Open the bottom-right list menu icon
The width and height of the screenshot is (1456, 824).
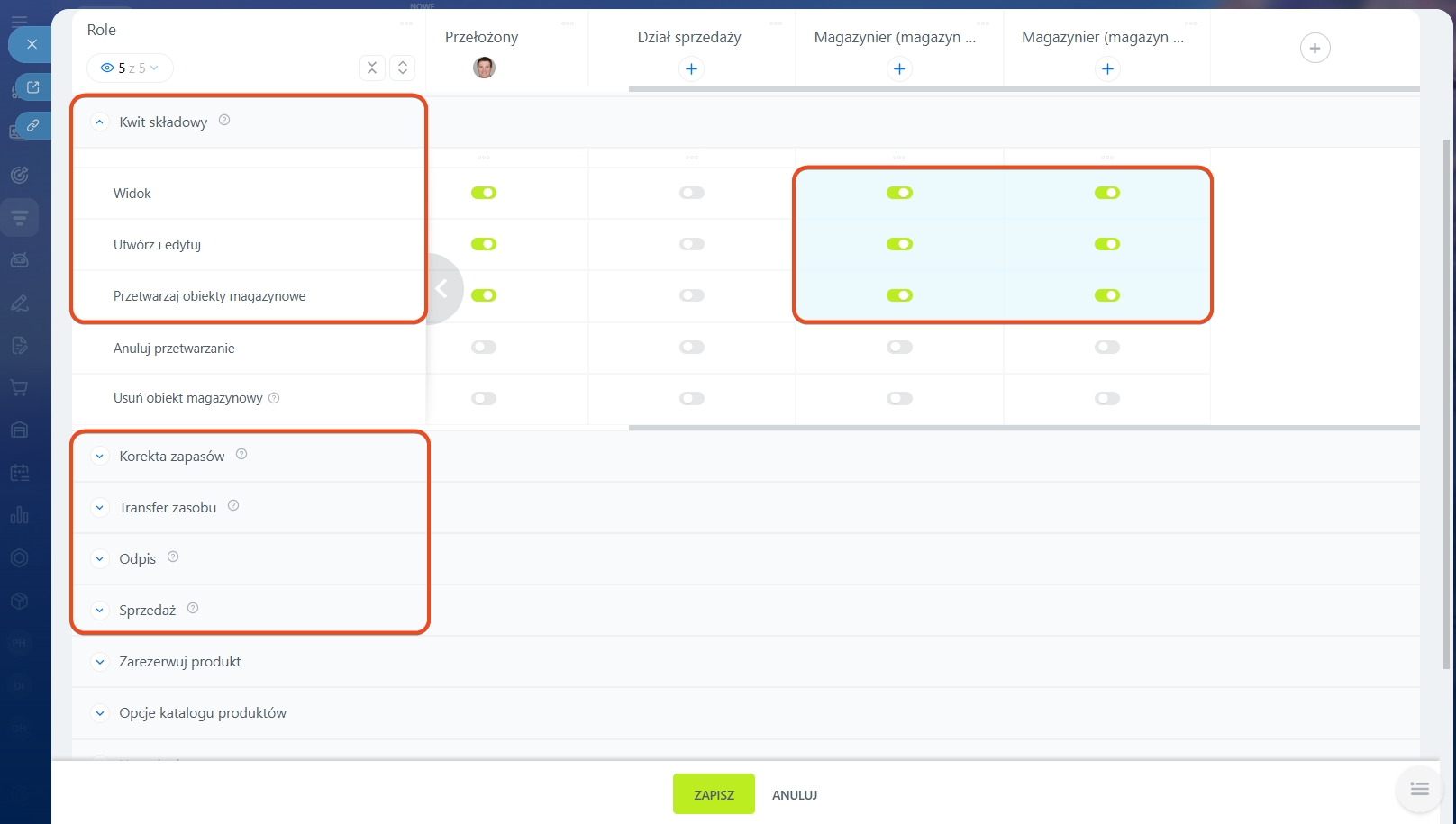[1419, 789]
